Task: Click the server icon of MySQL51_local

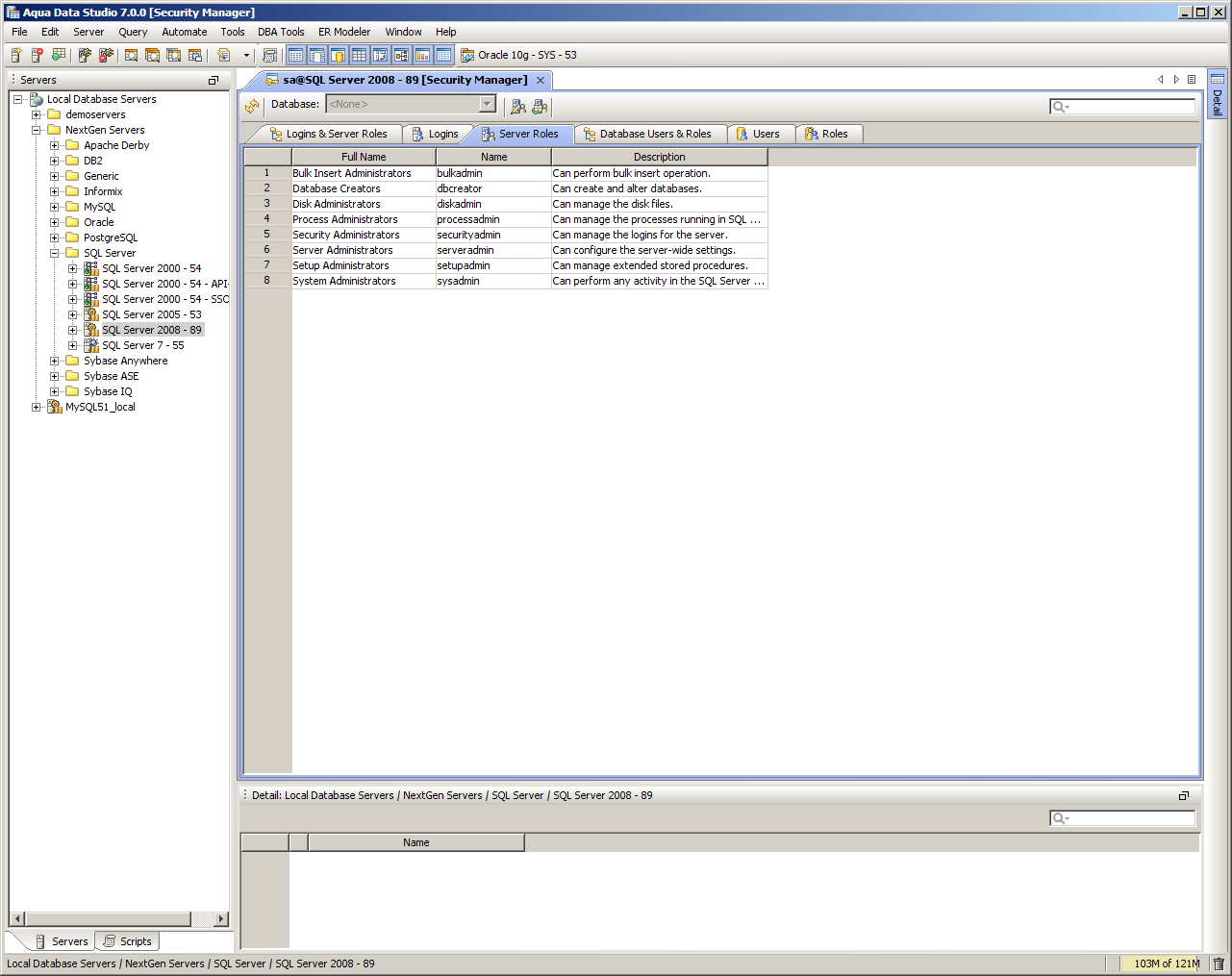Action: click(55, 407)
